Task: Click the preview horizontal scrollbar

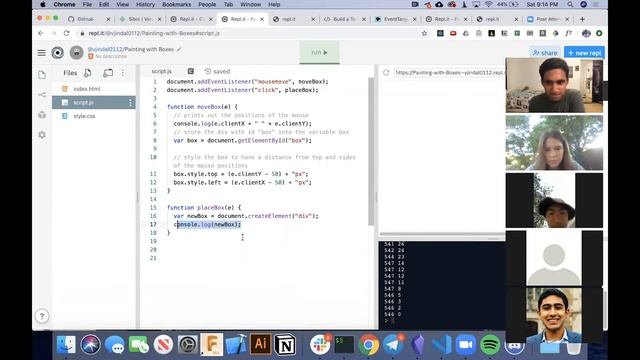Action: [442, 234]
